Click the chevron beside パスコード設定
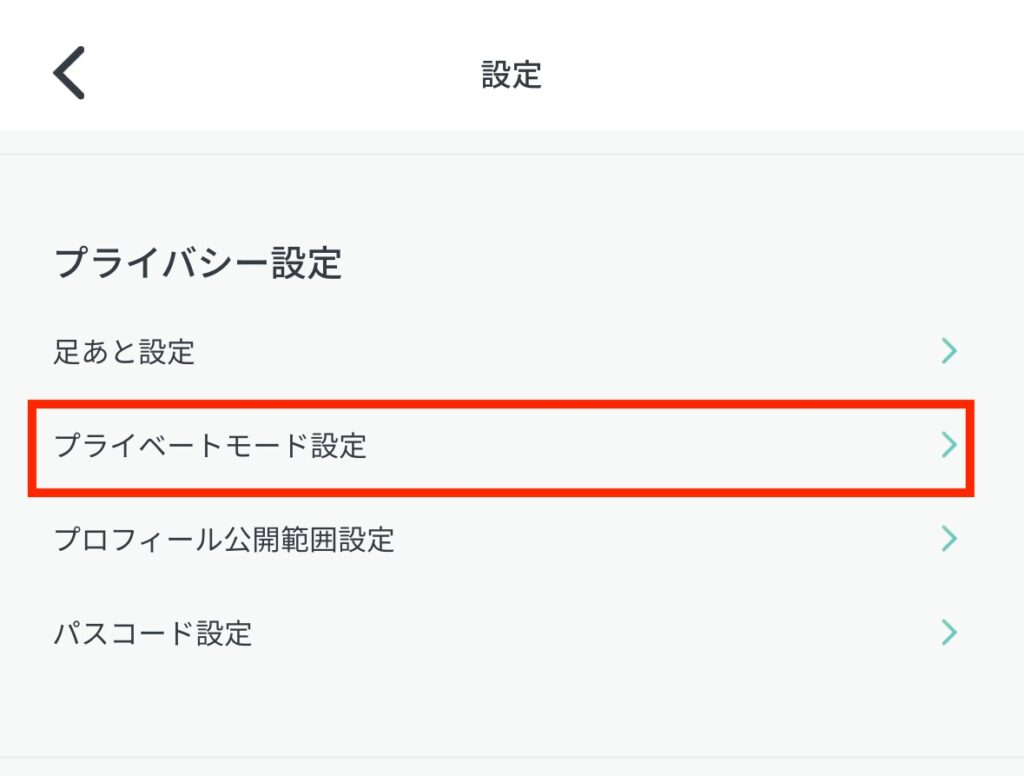The height and width of the screenshot is (776, 1024). pos(949,633)
